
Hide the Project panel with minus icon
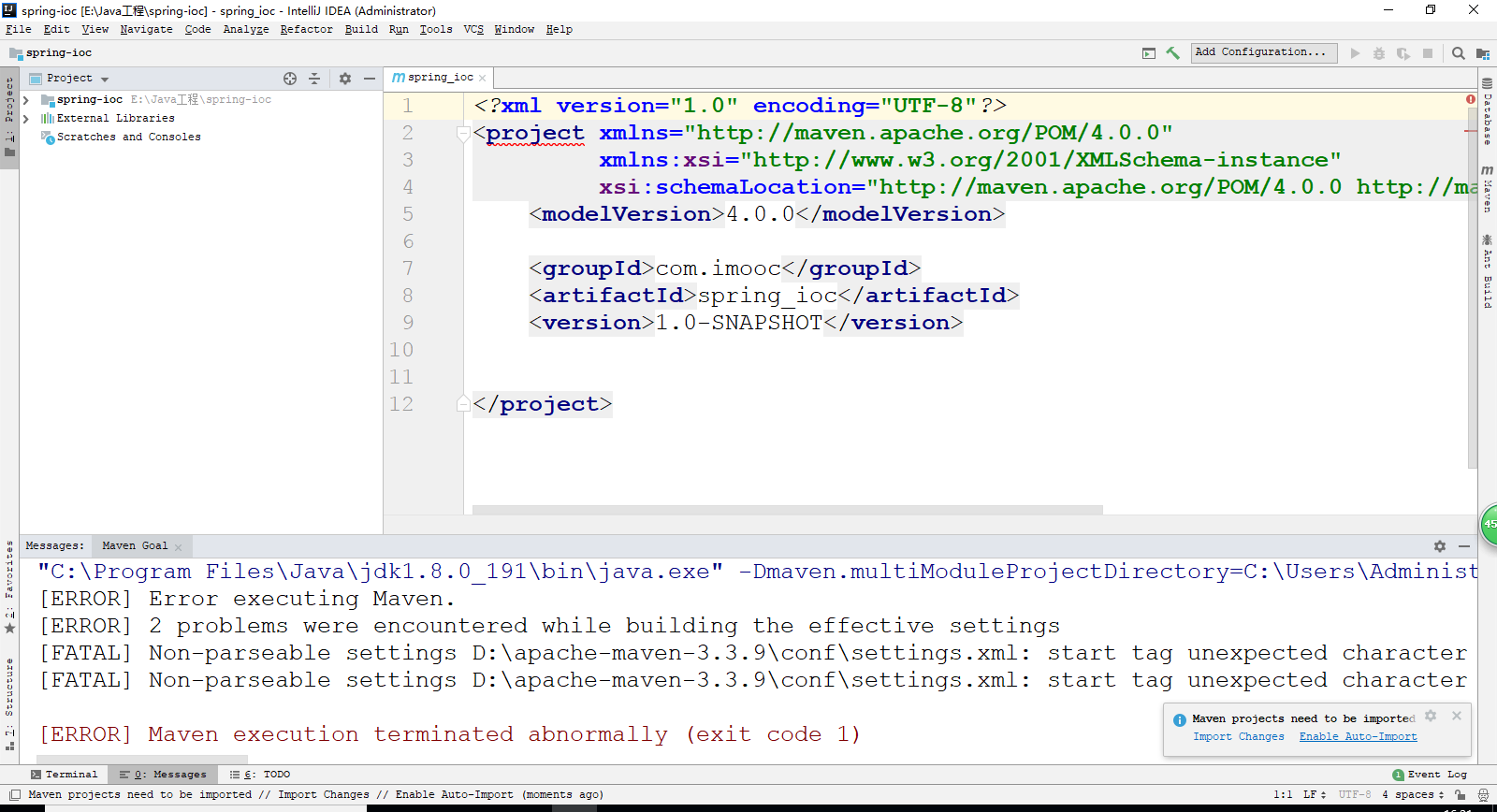(370, 79)
